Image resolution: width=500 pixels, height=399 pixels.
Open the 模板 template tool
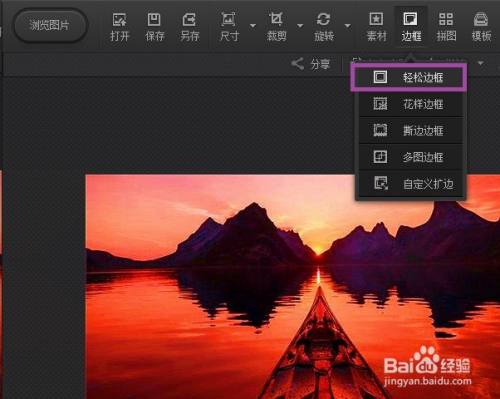(x=481, y=27)
